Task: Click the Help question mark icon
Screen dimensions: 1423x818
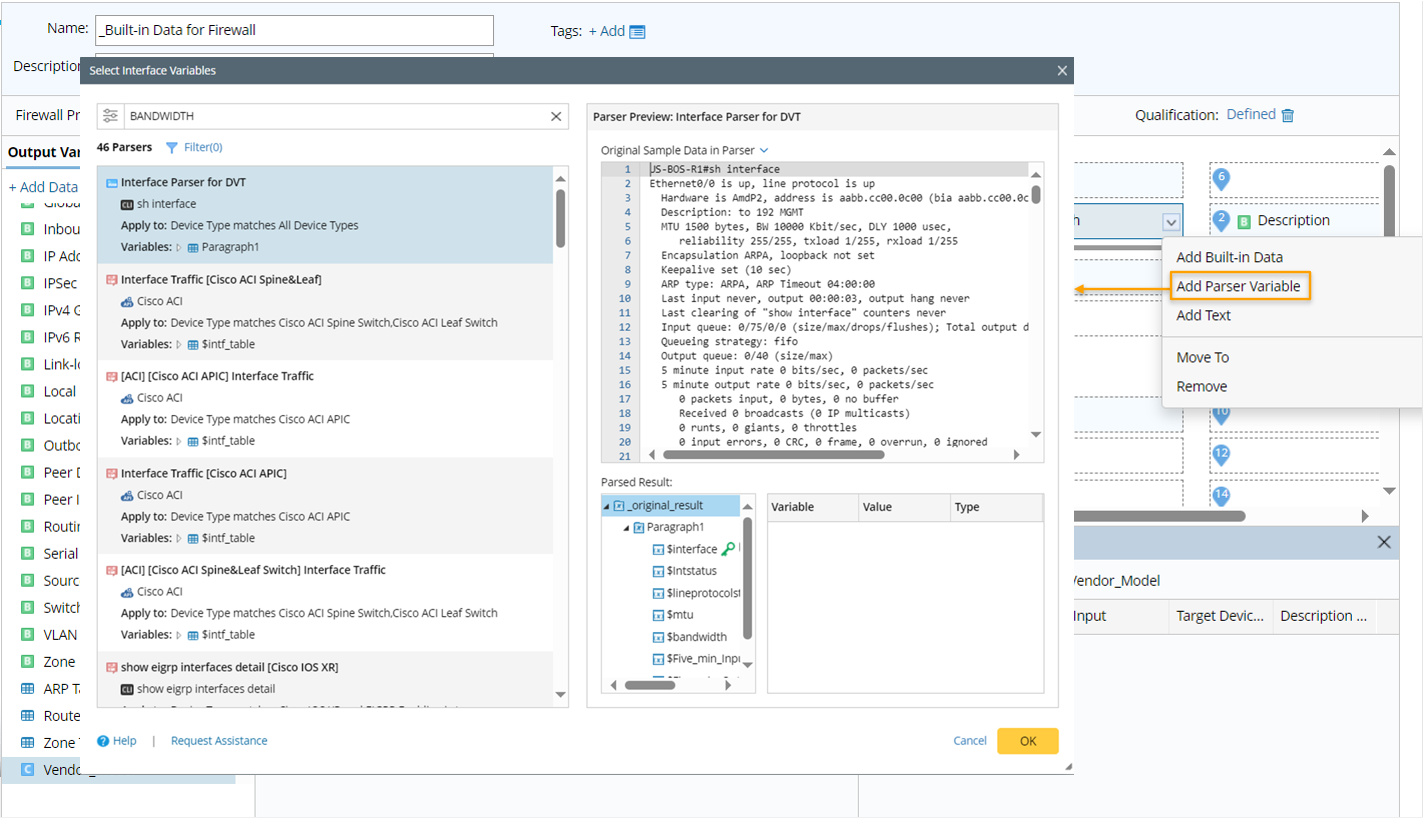Action: [x=103, y=741]
